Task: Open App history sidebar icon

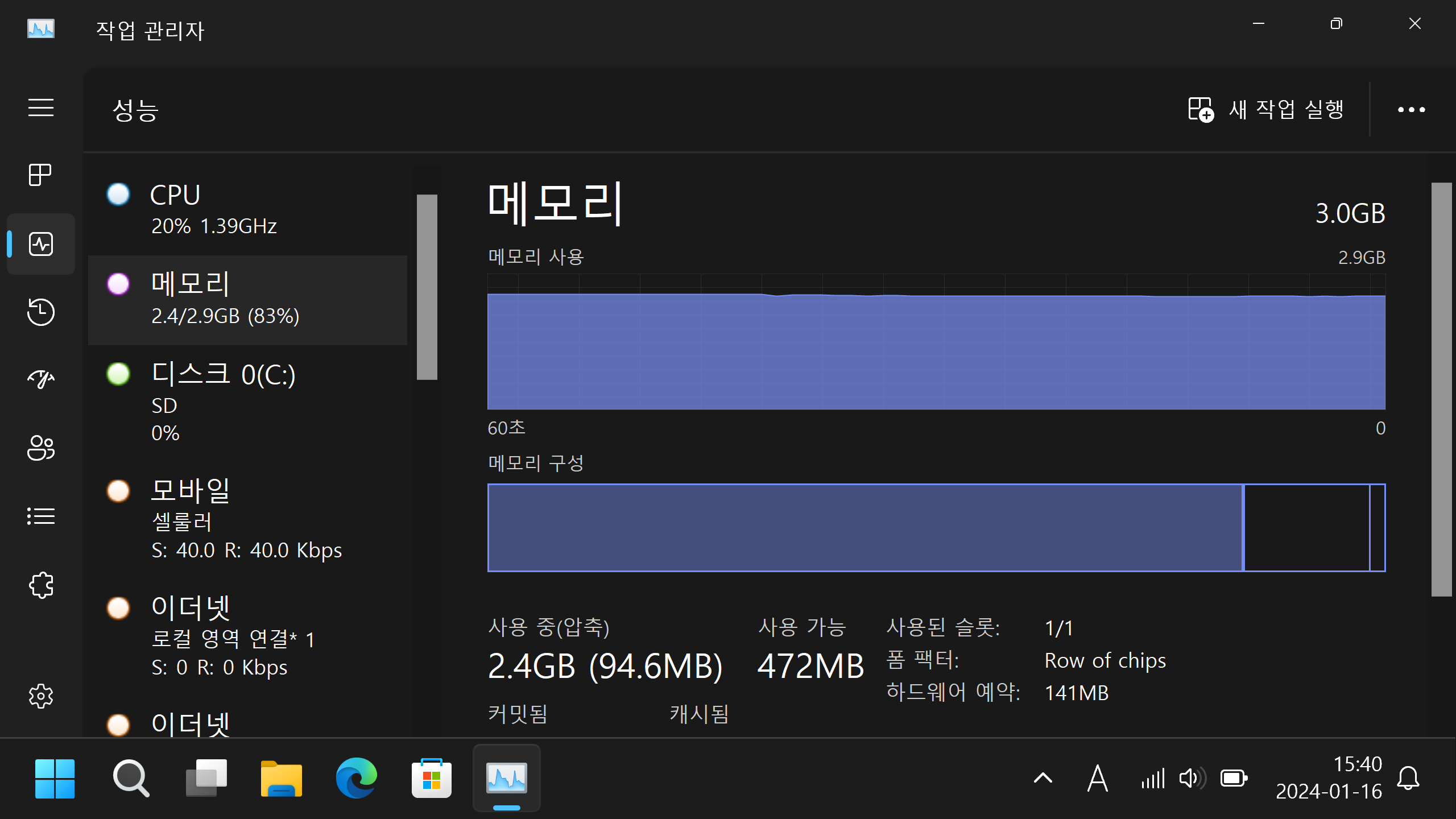Action: click(40, 312)
